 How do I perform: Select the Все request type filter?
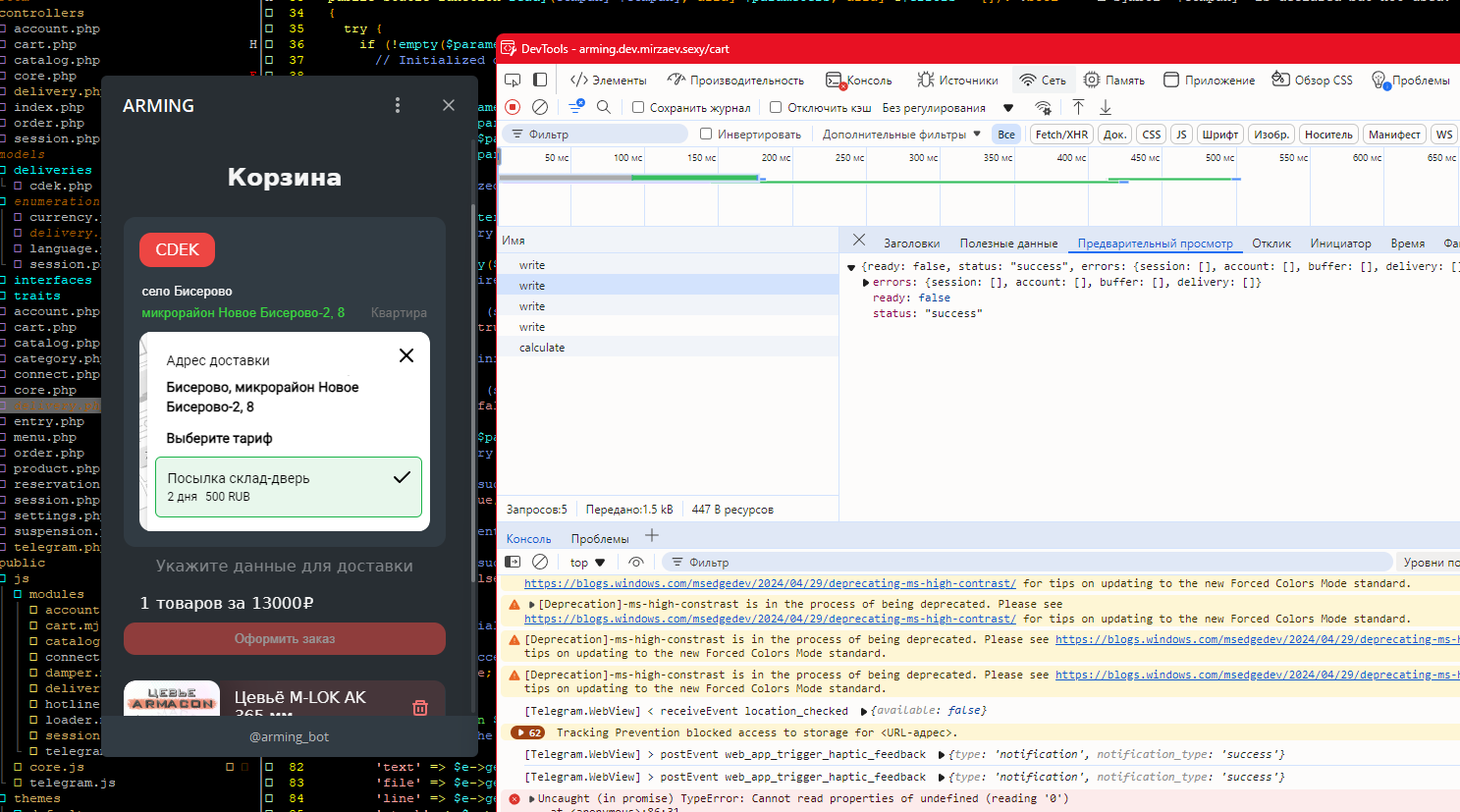(x=1006, y=135)
